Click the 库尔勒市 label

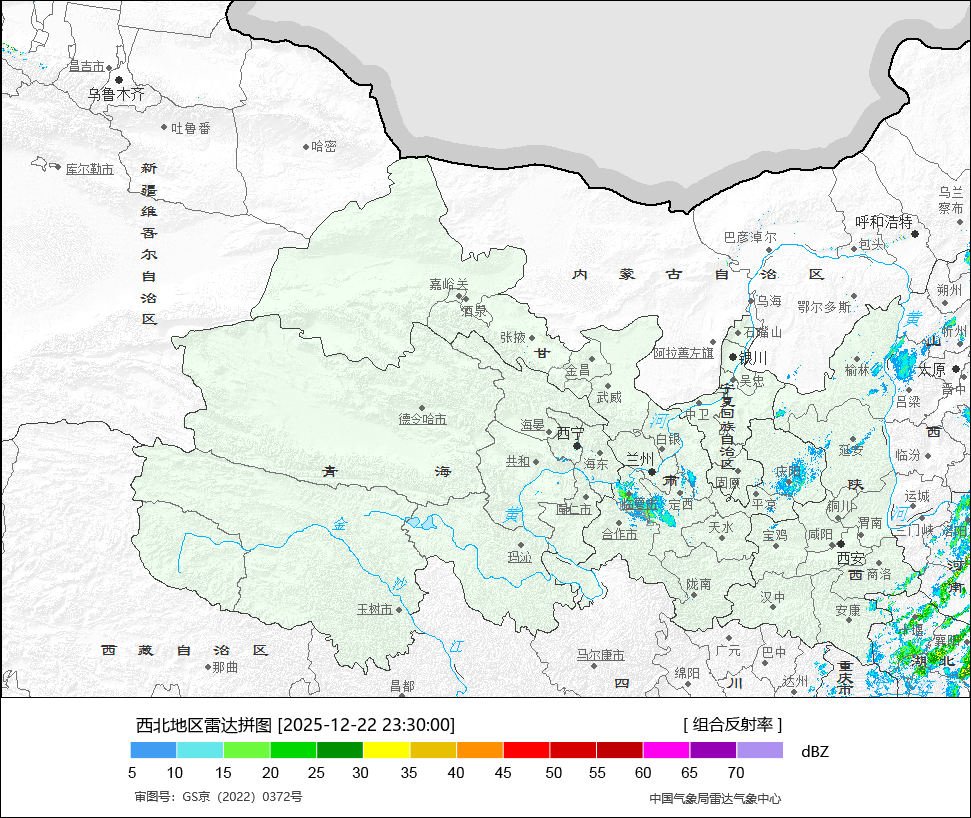click(x=90, y=169)
